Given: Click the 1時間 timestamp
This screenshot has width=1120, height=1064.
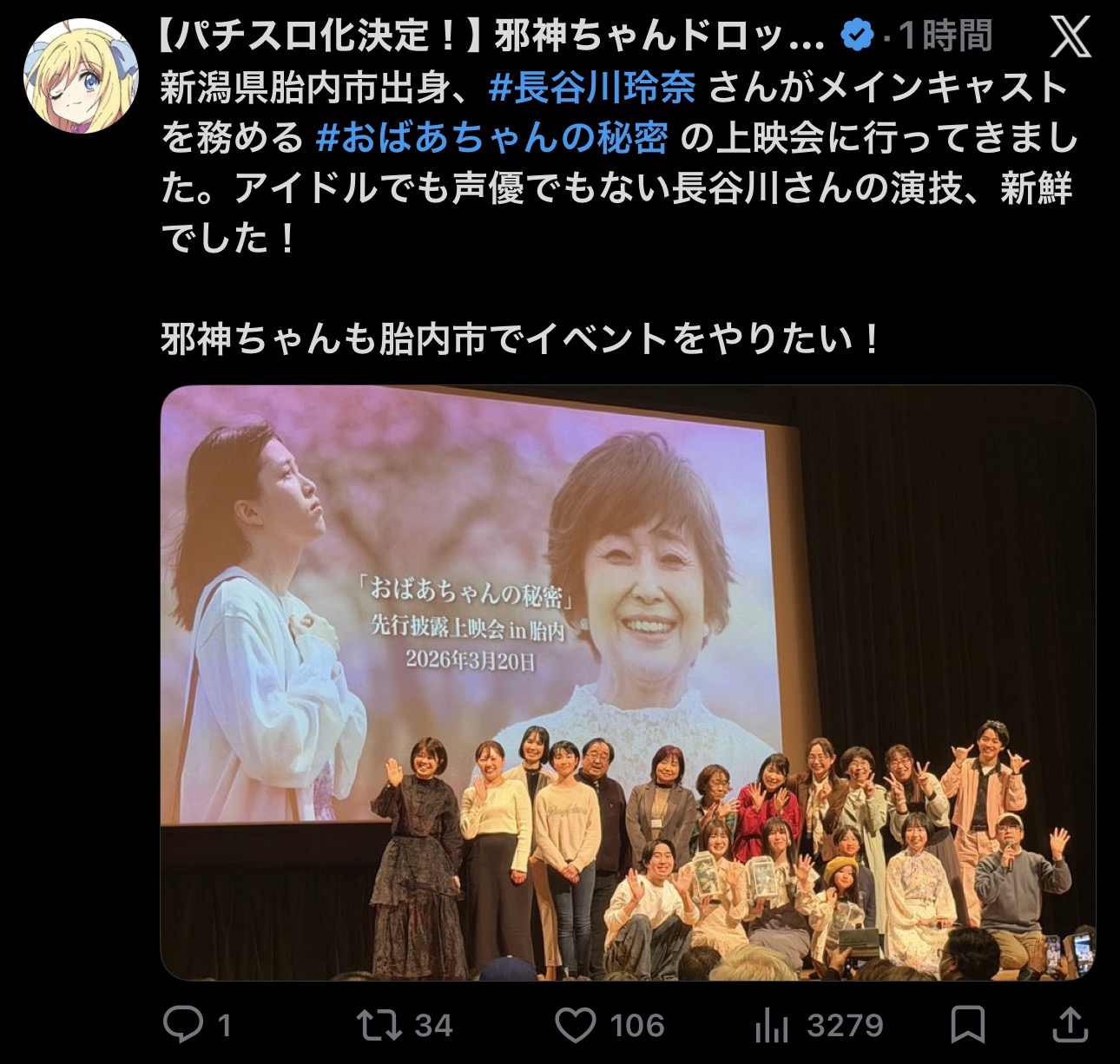Looking at the screenshot, I should coord(945,36).
